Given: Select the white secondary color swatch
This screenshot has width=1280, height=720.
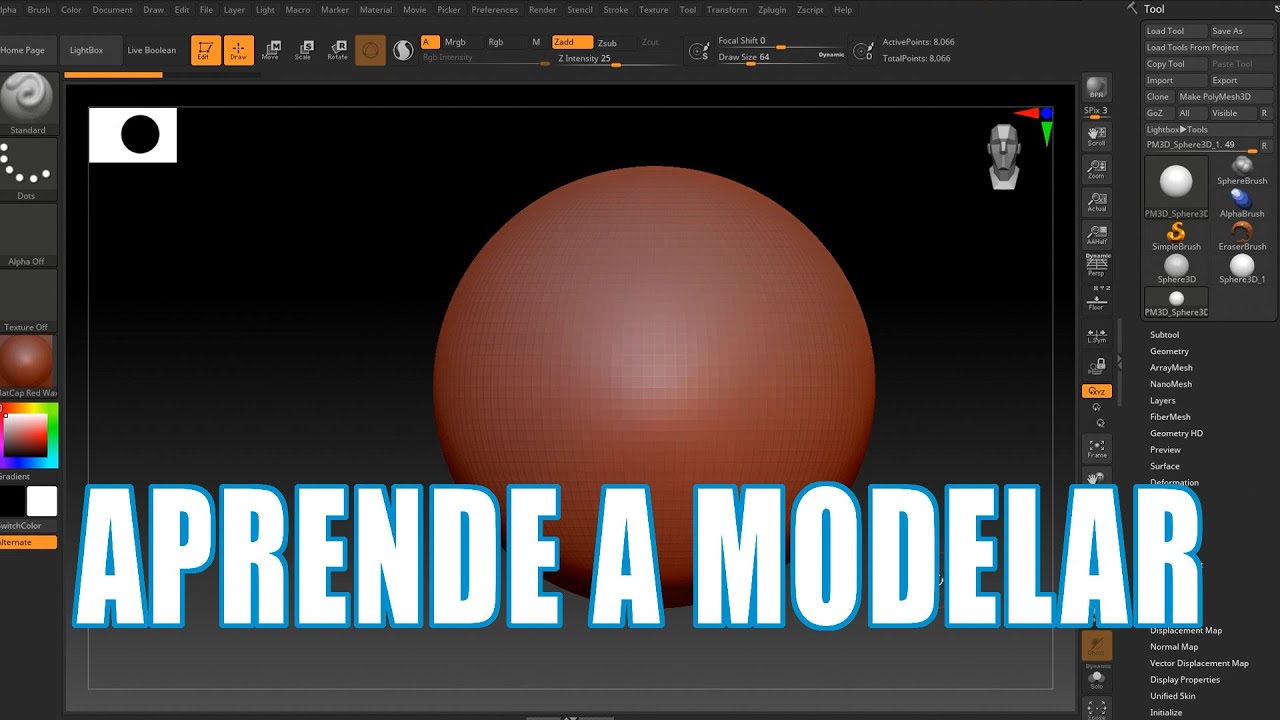Looking at the screenshot, I should (42, 501).
